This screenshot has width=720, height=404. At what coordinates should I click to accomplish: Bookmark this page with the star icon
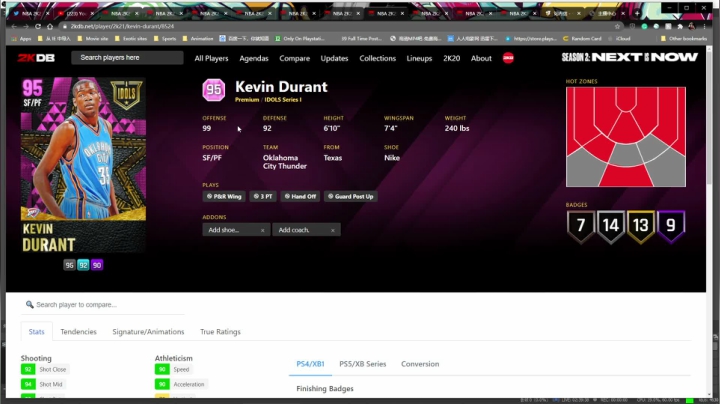[x=617, y=27]
